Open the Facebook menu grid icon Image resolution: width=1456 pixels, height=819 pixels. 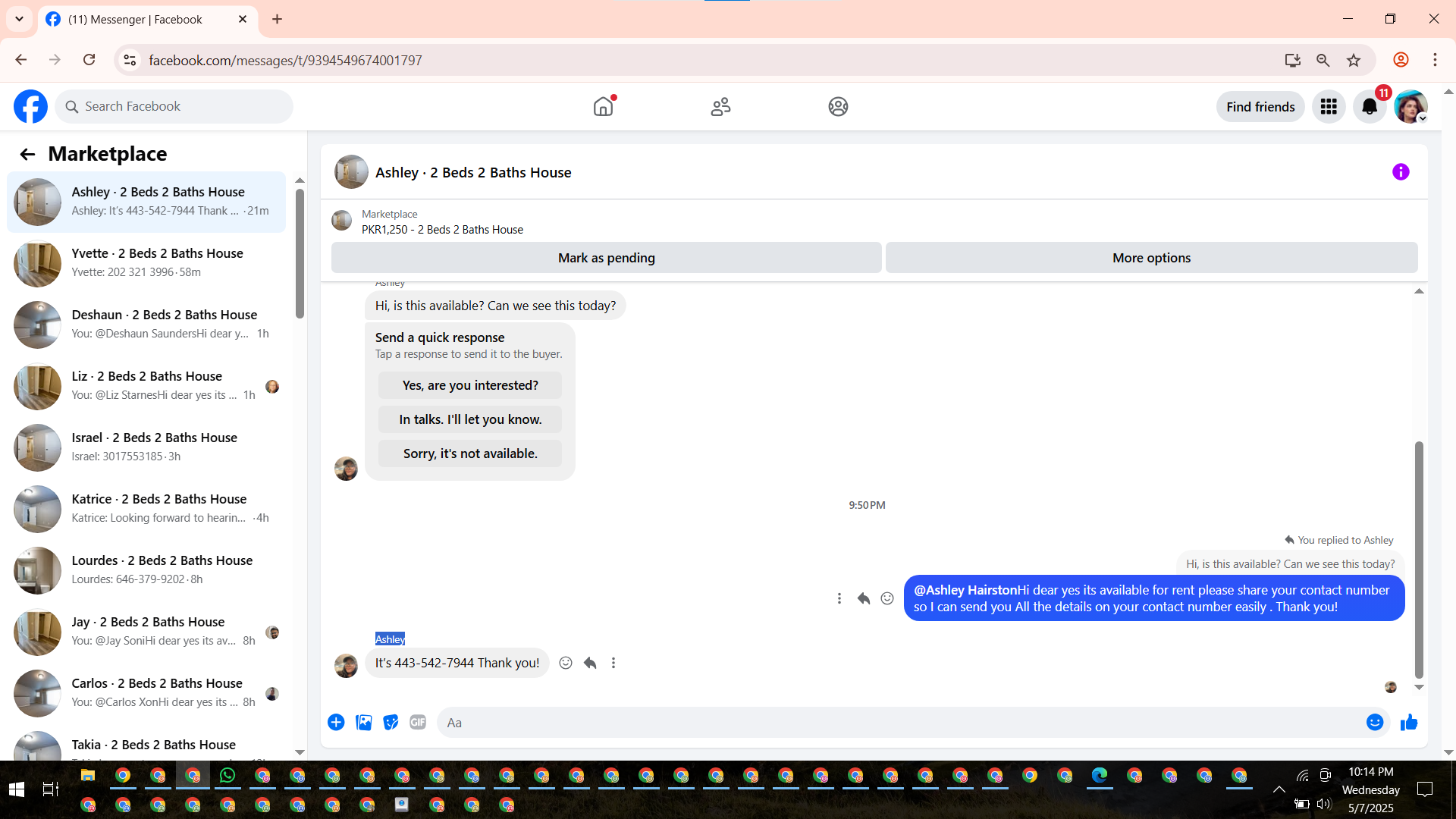(1329, 107)
